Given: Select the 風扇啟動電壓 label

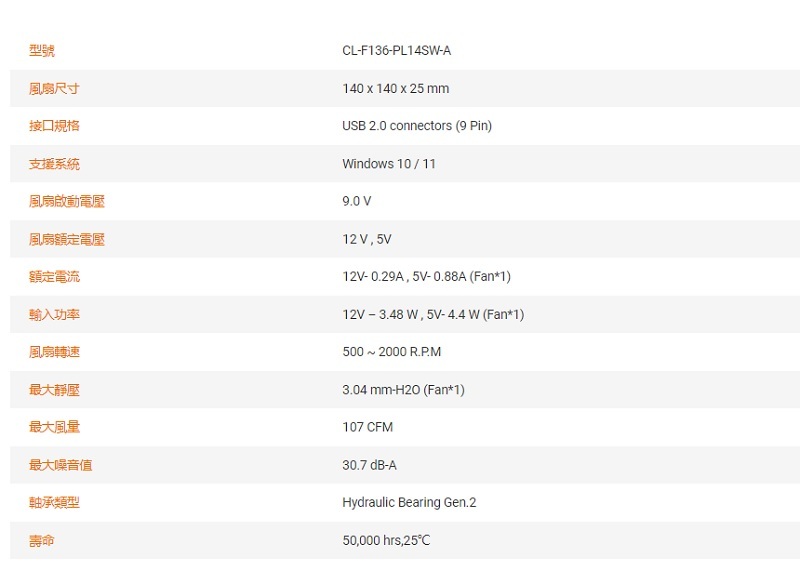Looking at the screenshot, I should 67,201.
